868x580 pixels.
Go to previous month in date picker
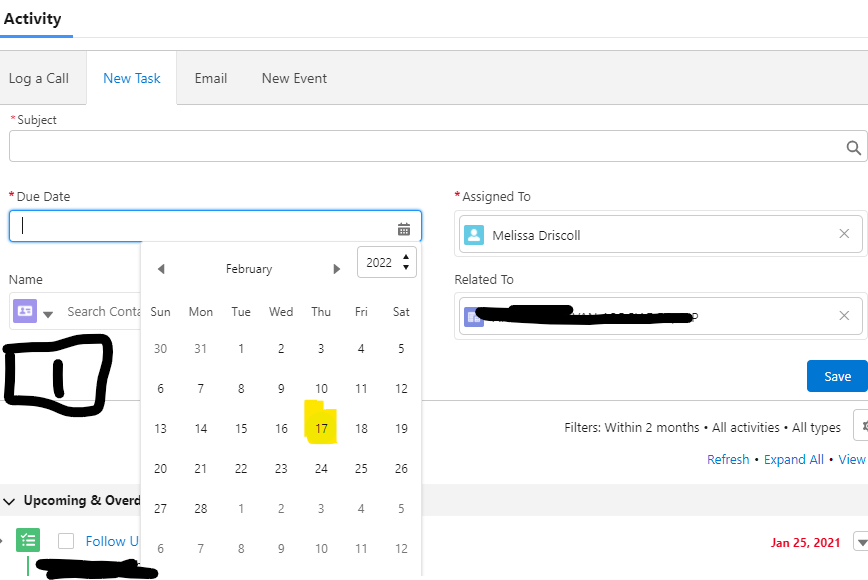coord(161,269)
